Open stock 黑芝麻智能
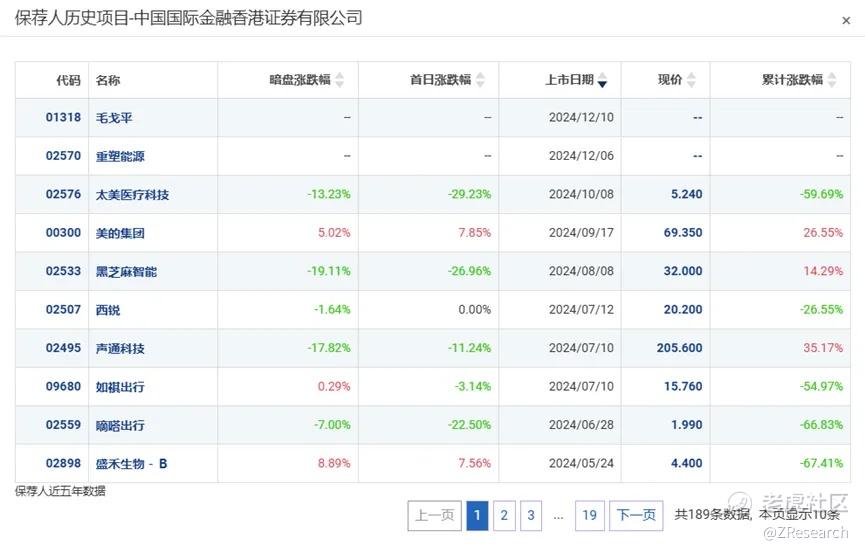The height and width of the screenshot is (553, 865). 126,272
